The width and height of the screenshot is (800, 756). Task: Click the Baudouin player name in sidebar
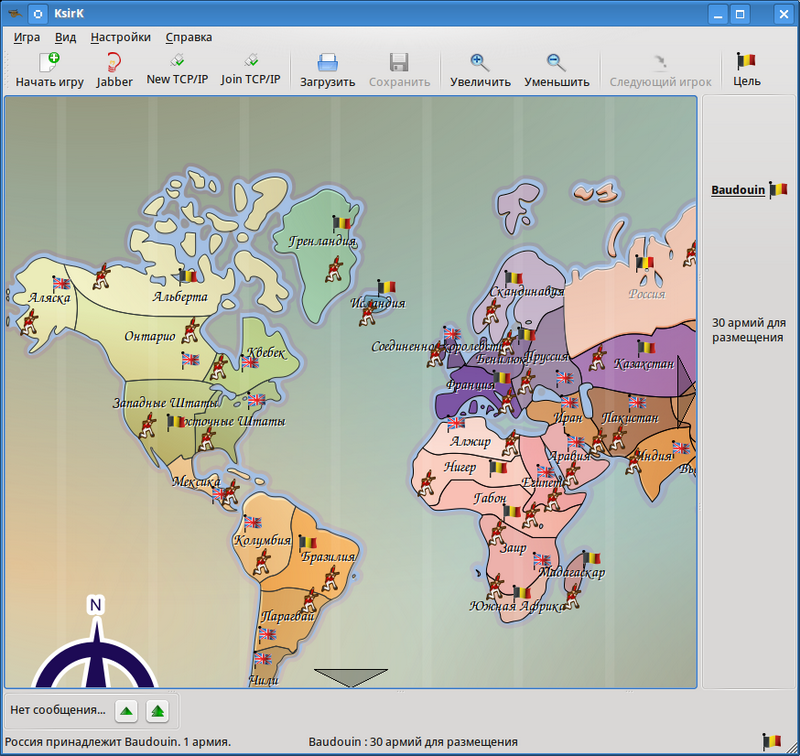(738, 190)
